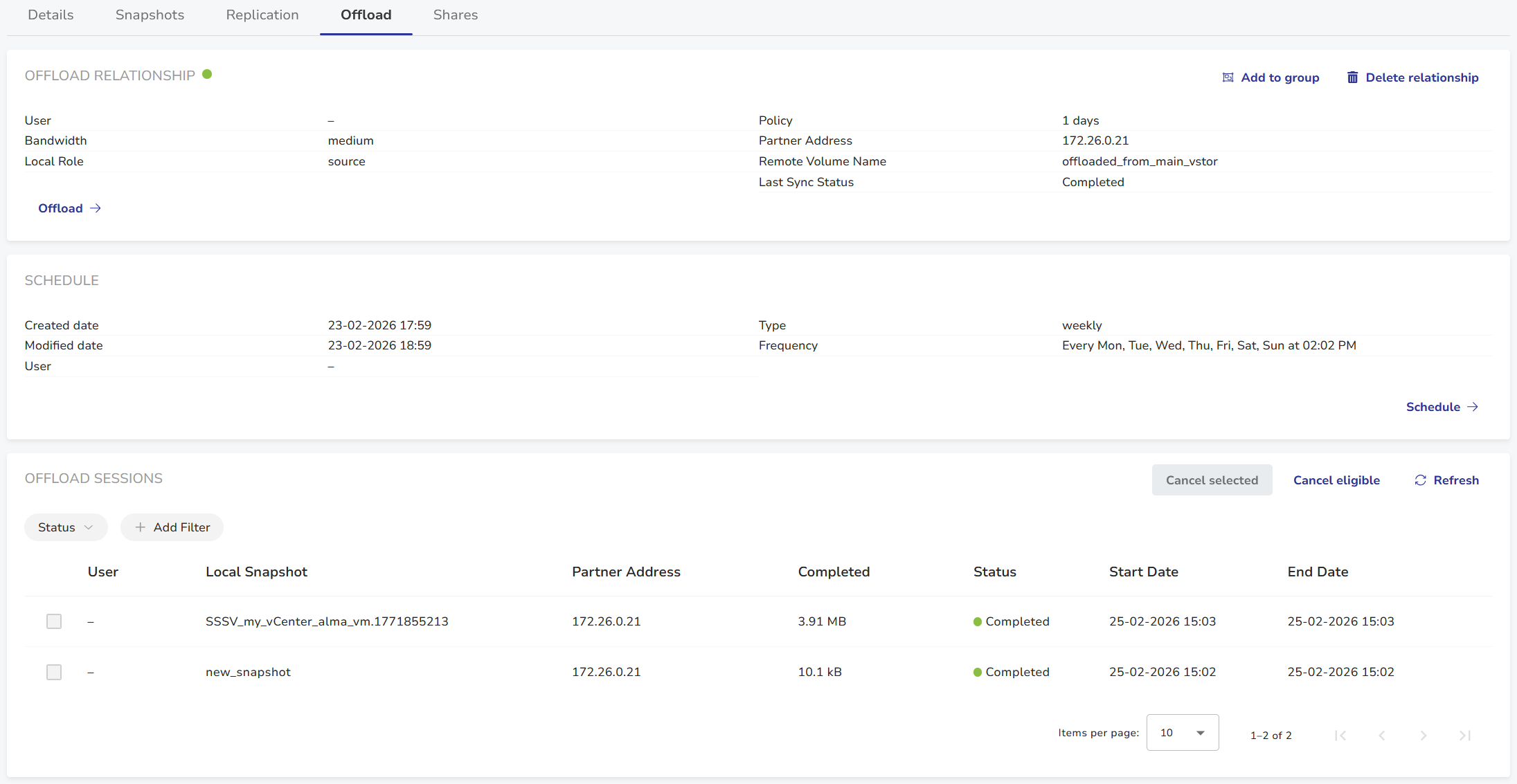Select the SSSV_my_vCenter_alma_vm session checkbox
1517x784 pixels.
click(x=54, y=621)
